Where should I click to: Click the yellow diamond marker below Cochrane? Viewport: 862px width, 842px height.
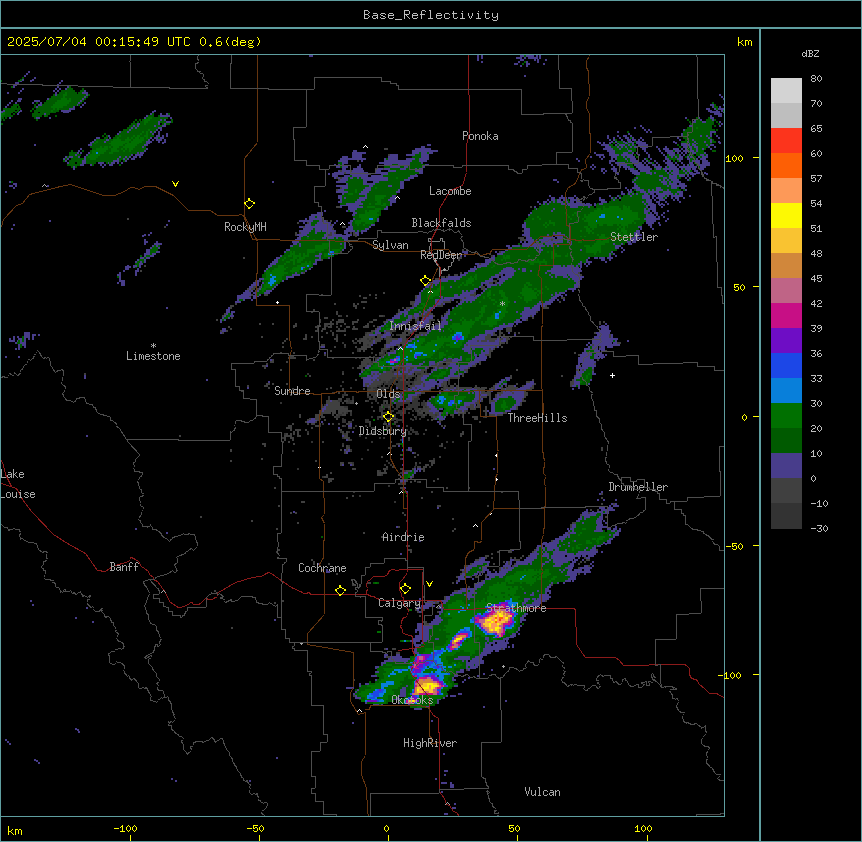tap(340, 590)
